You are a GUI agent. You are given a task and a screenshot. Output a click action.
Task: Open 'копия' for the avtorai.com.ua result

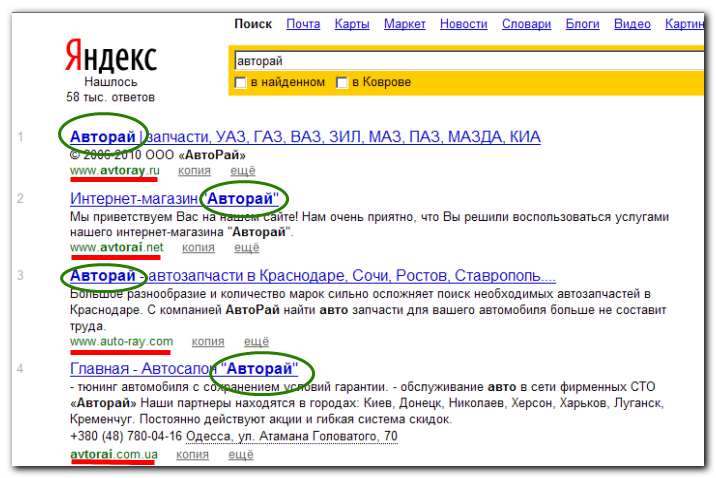[x=192, y=455]
